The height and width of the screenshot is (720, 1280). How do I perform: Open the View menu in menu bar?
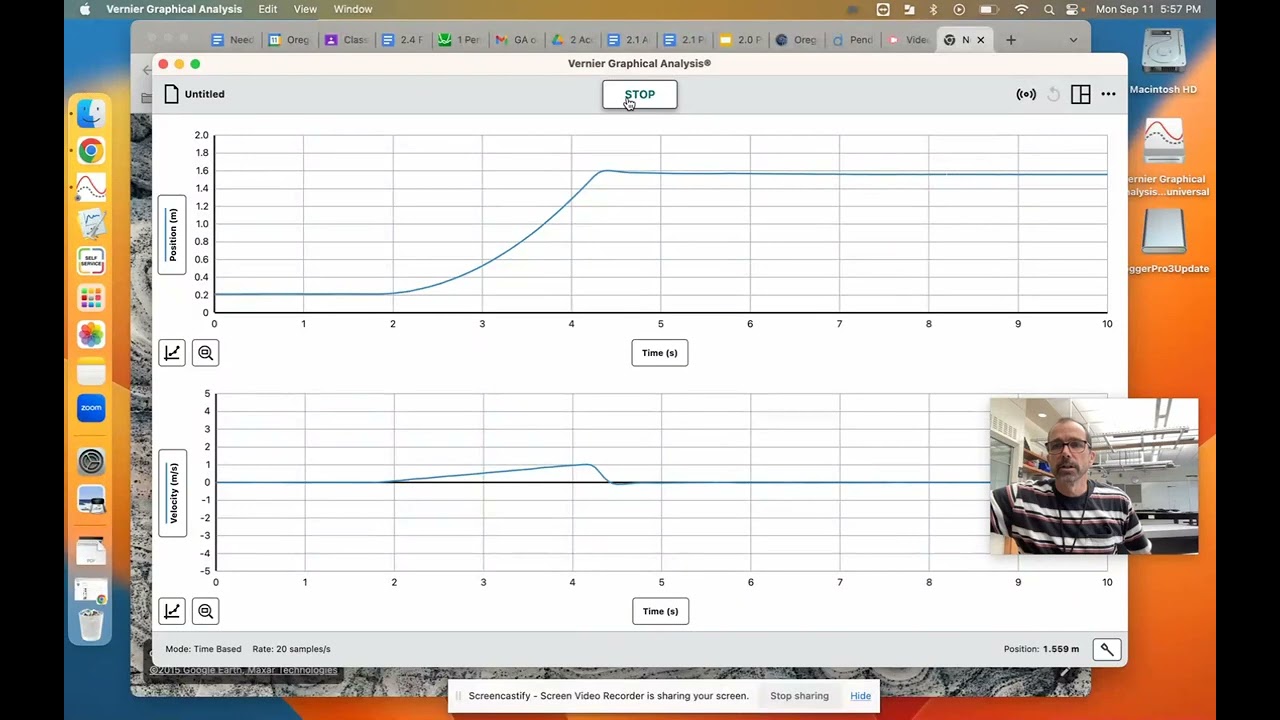[x=305, y=9]
